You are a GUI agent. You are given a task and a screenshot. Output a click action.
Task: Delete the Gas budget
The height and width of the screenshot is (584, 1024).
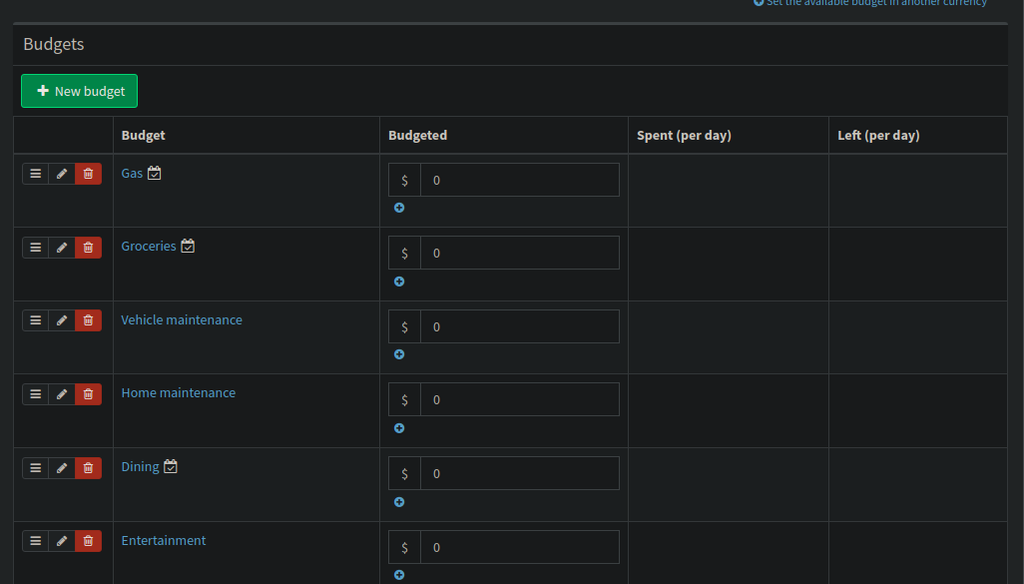coord(88,174)
